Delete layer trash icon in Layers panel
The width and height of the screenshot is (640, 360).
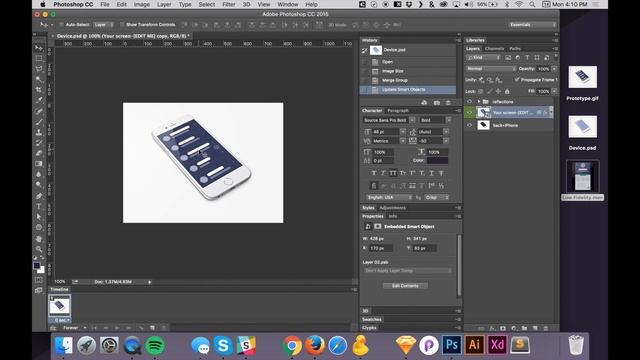coord(546,328)
